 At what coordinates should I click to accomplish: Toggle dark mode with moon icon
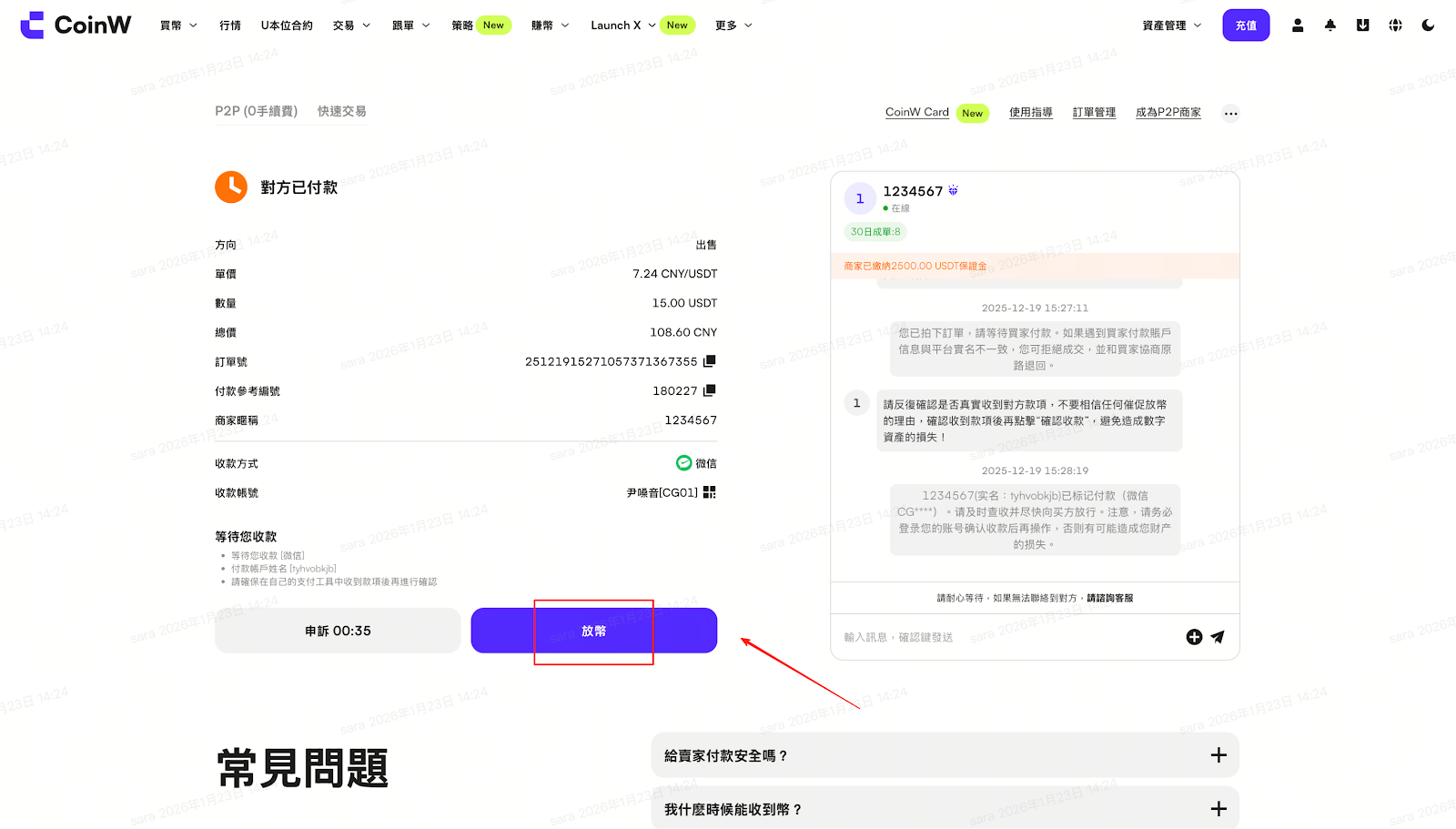[x=1428, y=25]
